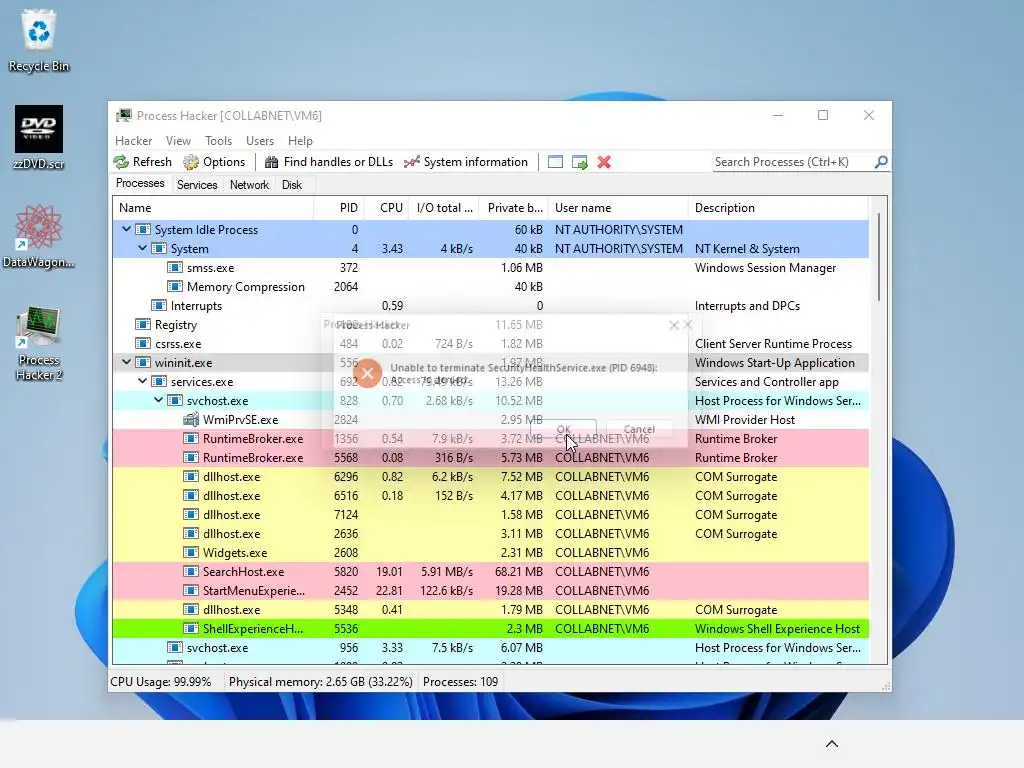Sort by the Private bytes column header
Image resolution: width=1024 pixels, height=768 pixels.
pos(513,208)
